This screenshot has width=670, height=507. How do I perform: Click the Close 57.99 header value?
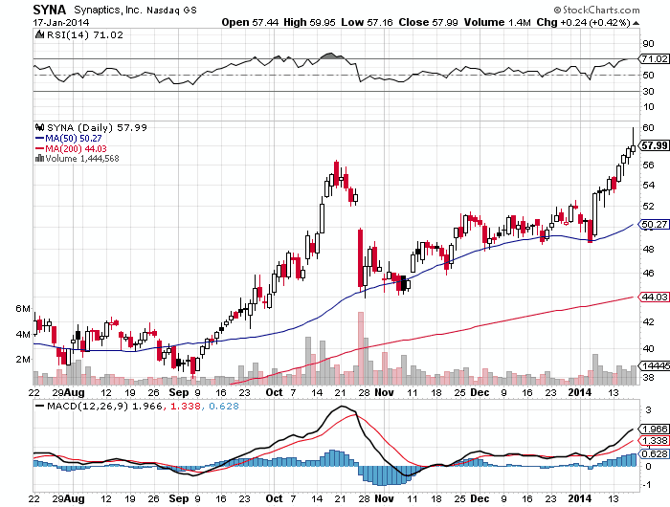pyautogui.click(x=428, y=23)
